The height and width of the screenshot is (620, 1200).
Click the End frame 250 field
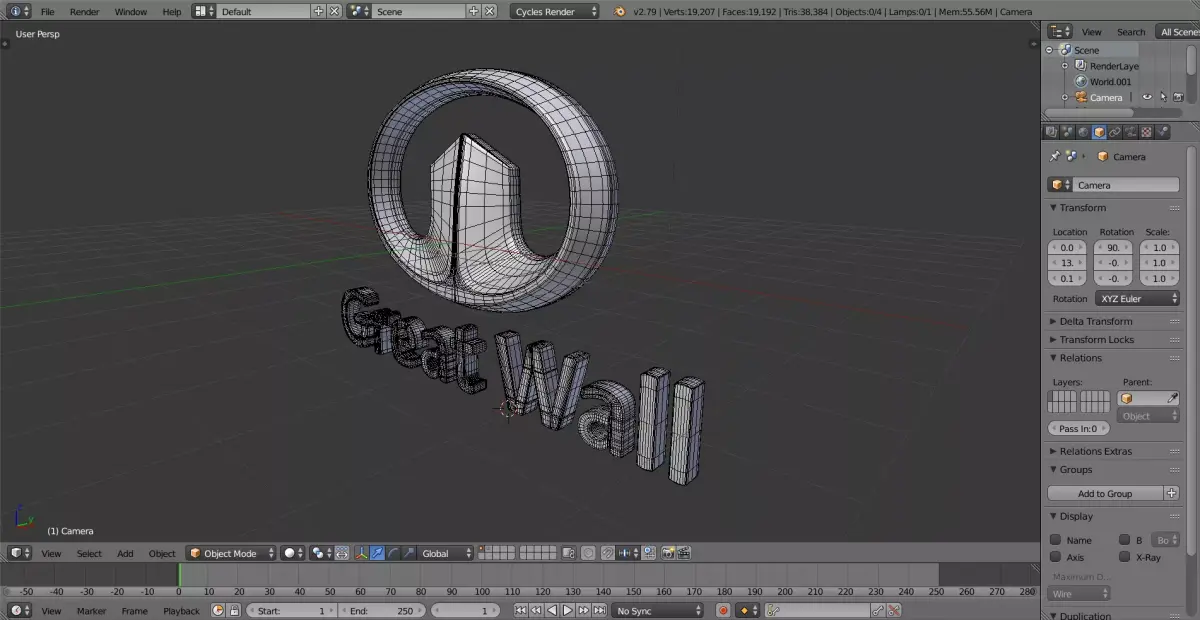[x=380, y=610]
